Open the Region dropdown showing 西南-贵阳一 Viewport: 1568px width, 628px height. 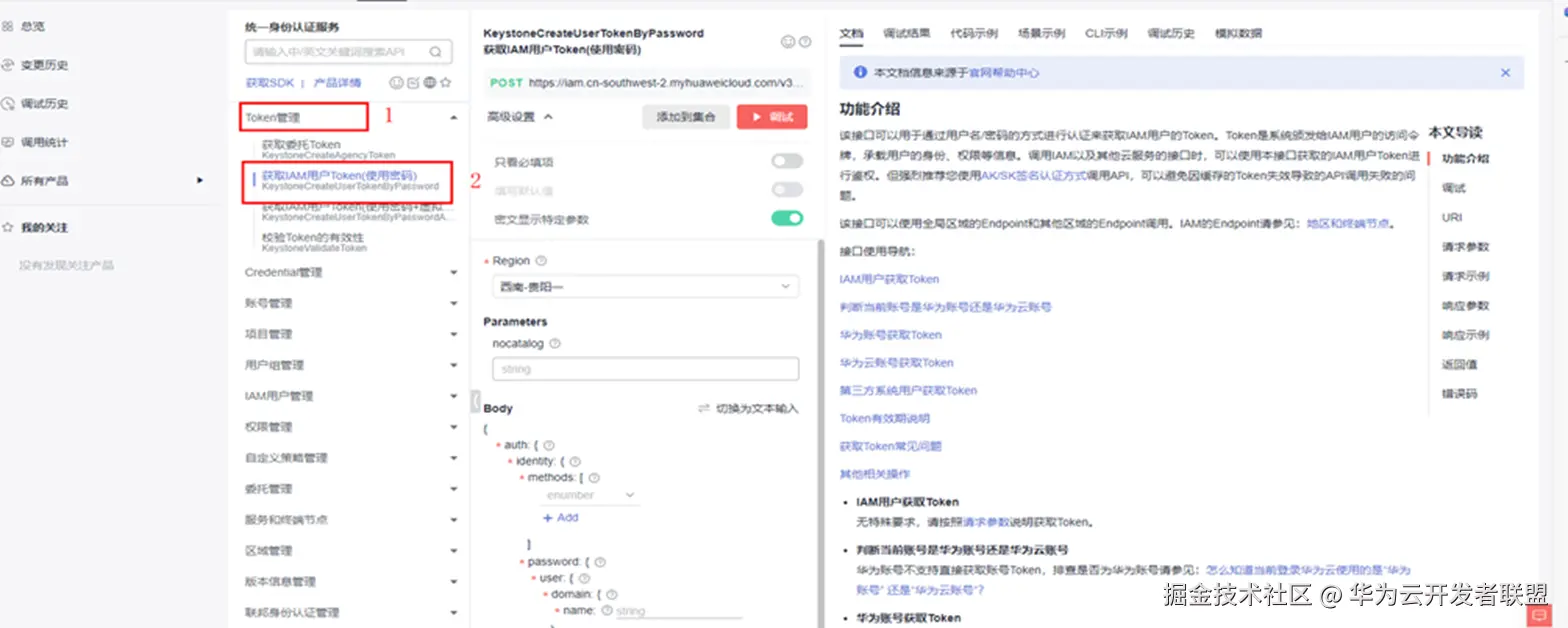(645, 287)
